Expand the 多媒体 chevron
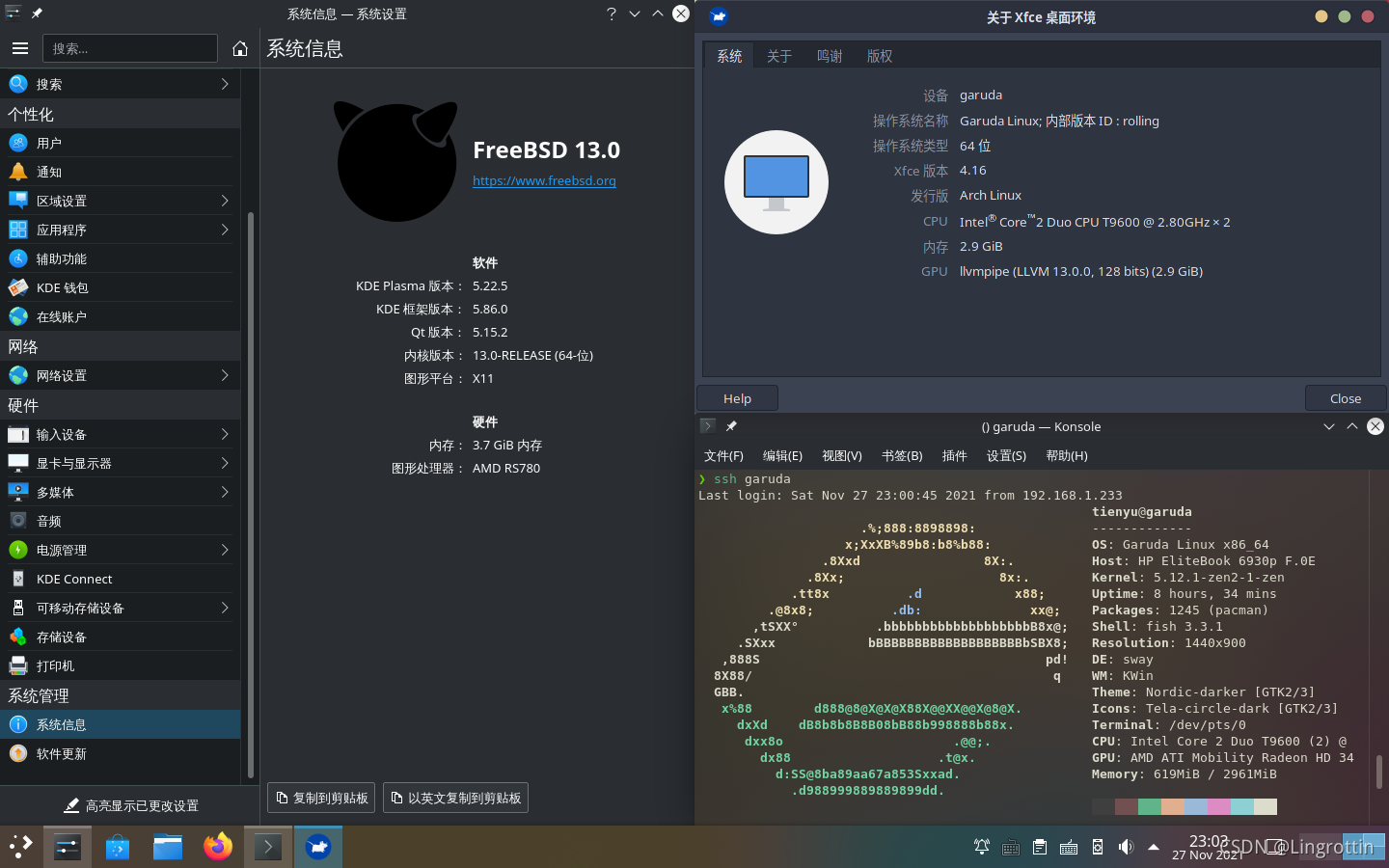 225,492
